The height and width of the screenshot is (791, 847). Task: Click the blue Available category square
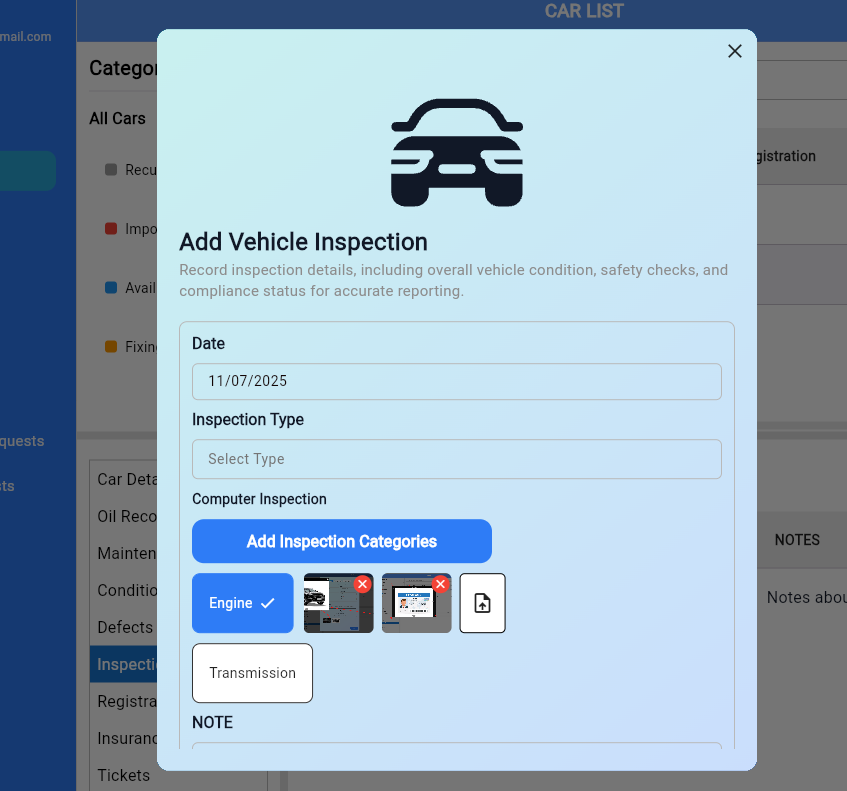(x=111, y=288)
